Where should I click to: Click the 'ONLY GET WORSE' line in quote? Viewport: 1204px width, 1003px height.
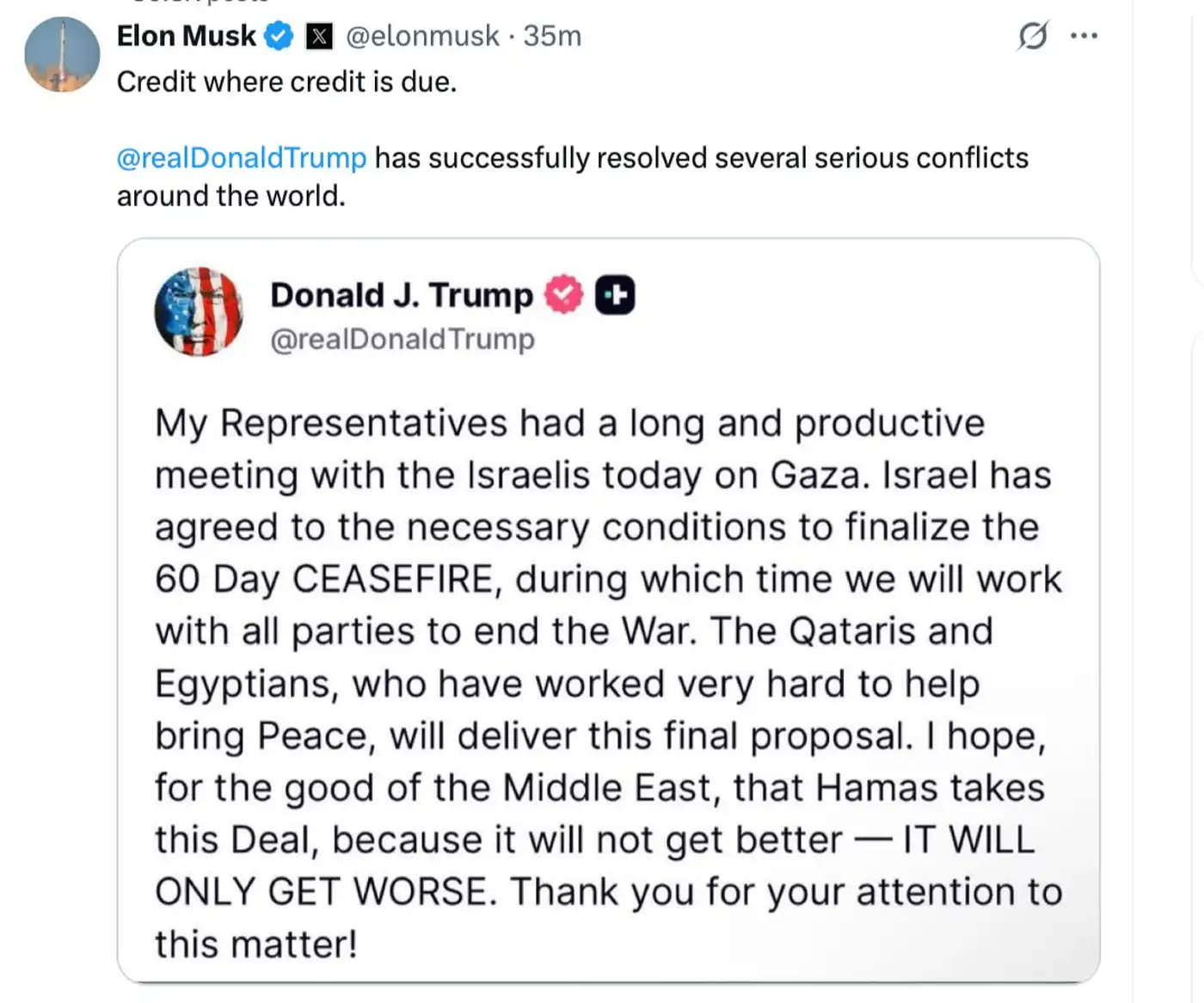click(325, 892)
